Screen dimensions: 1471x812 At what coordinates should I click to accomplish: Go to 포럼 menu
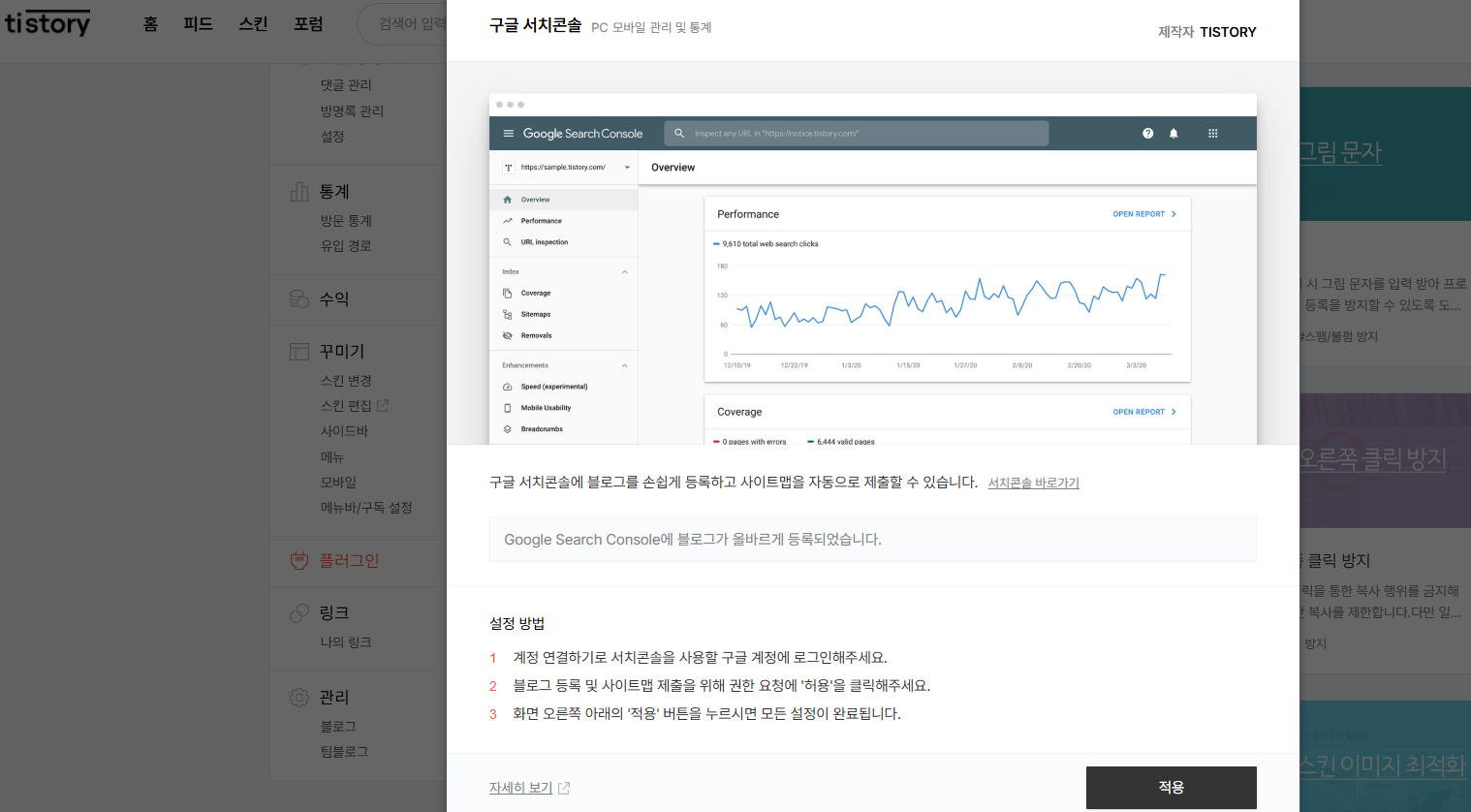(308, 24)
